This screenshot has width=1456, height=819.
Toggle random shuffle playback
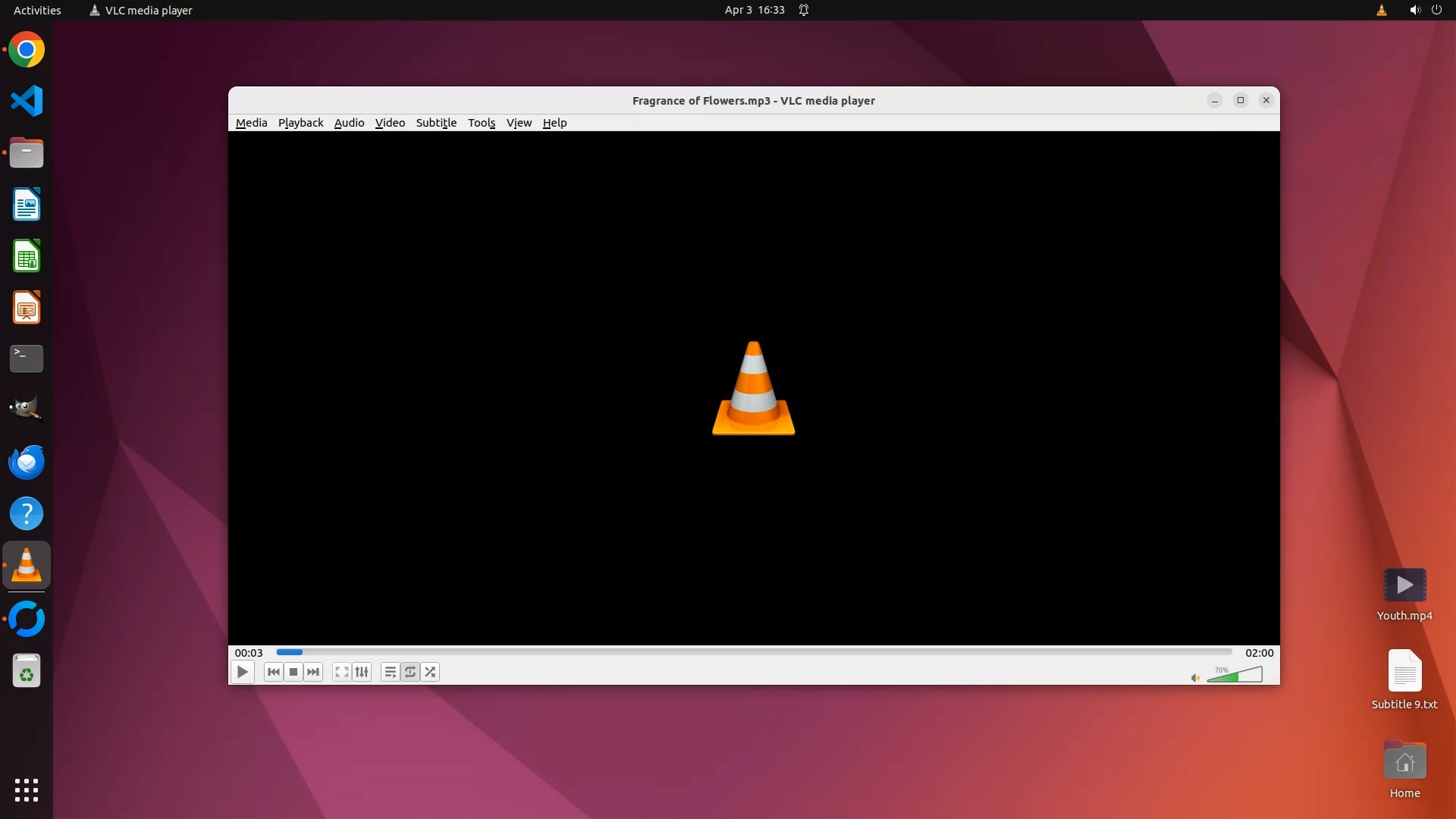click(430, 672)
